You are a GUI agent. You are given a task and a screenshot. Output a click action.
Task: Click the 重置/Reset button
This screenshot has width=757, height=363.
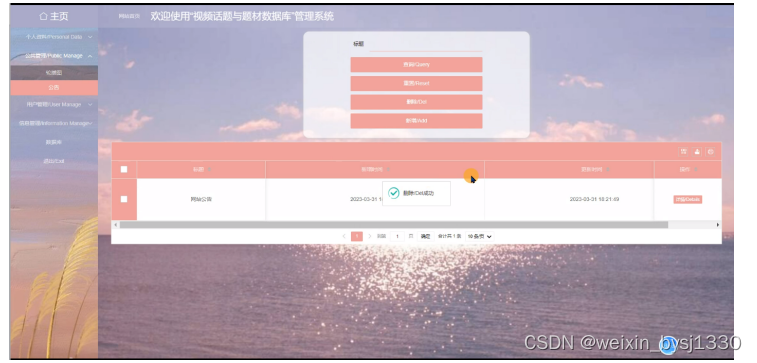click(416, 84)
